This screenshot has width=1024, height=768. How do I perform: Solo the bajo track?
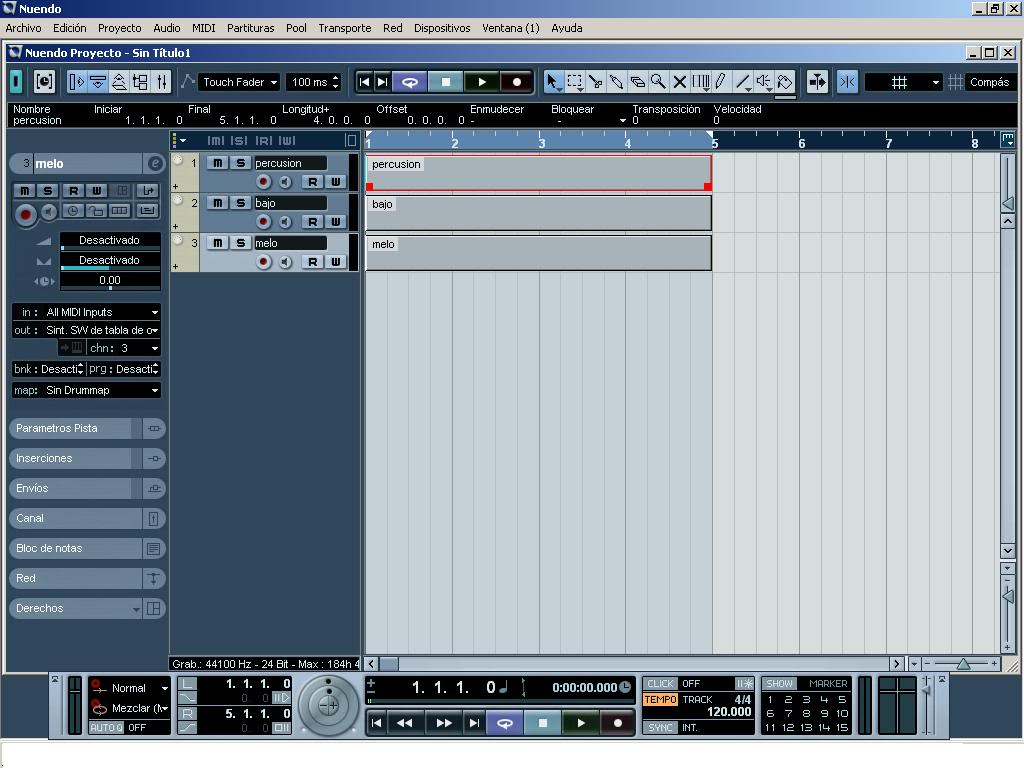pos(240,202)
